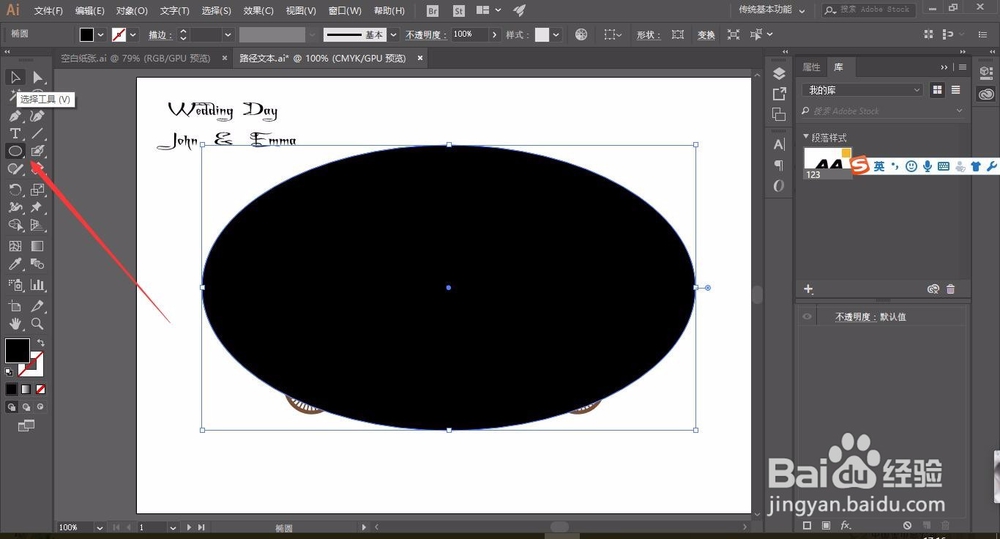Open the stroke color dropdown in control bar
The height and width of the screenshot is (539, 1000).
[133, 34]
